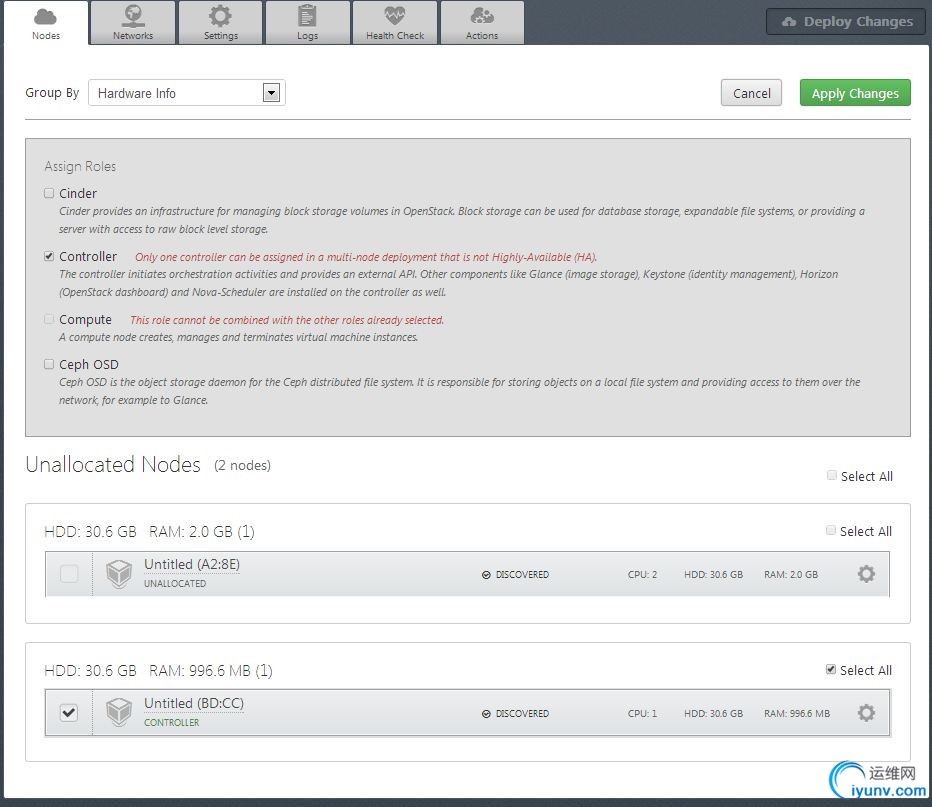
Task: Uncheck Select All for RAM 996.6 MB group
Action: 830,669
